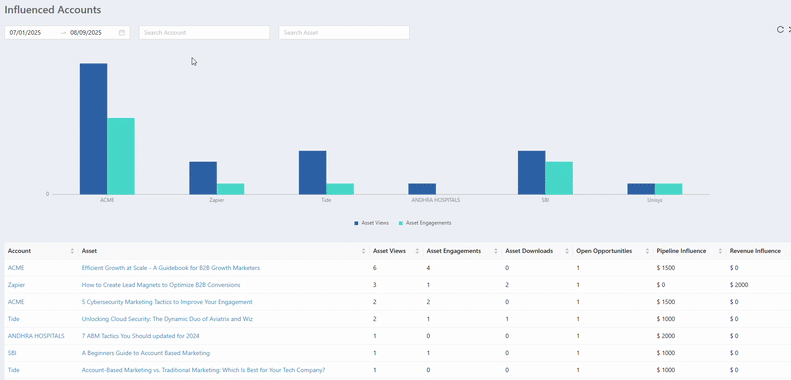The image size is (791, 380).
Task: Open Unlocking Cloud Security asset link
Action: (167, 319)
